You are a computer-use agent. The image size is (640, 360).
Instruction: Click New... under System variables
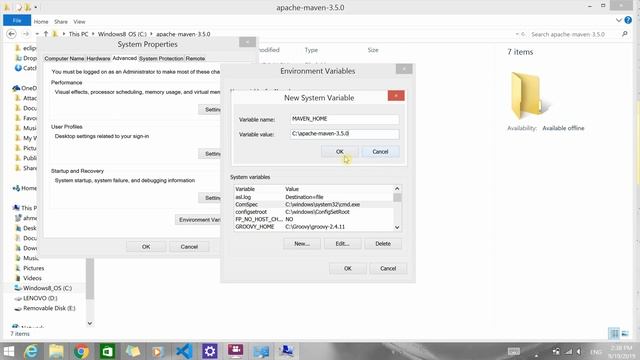click(302, 244)
